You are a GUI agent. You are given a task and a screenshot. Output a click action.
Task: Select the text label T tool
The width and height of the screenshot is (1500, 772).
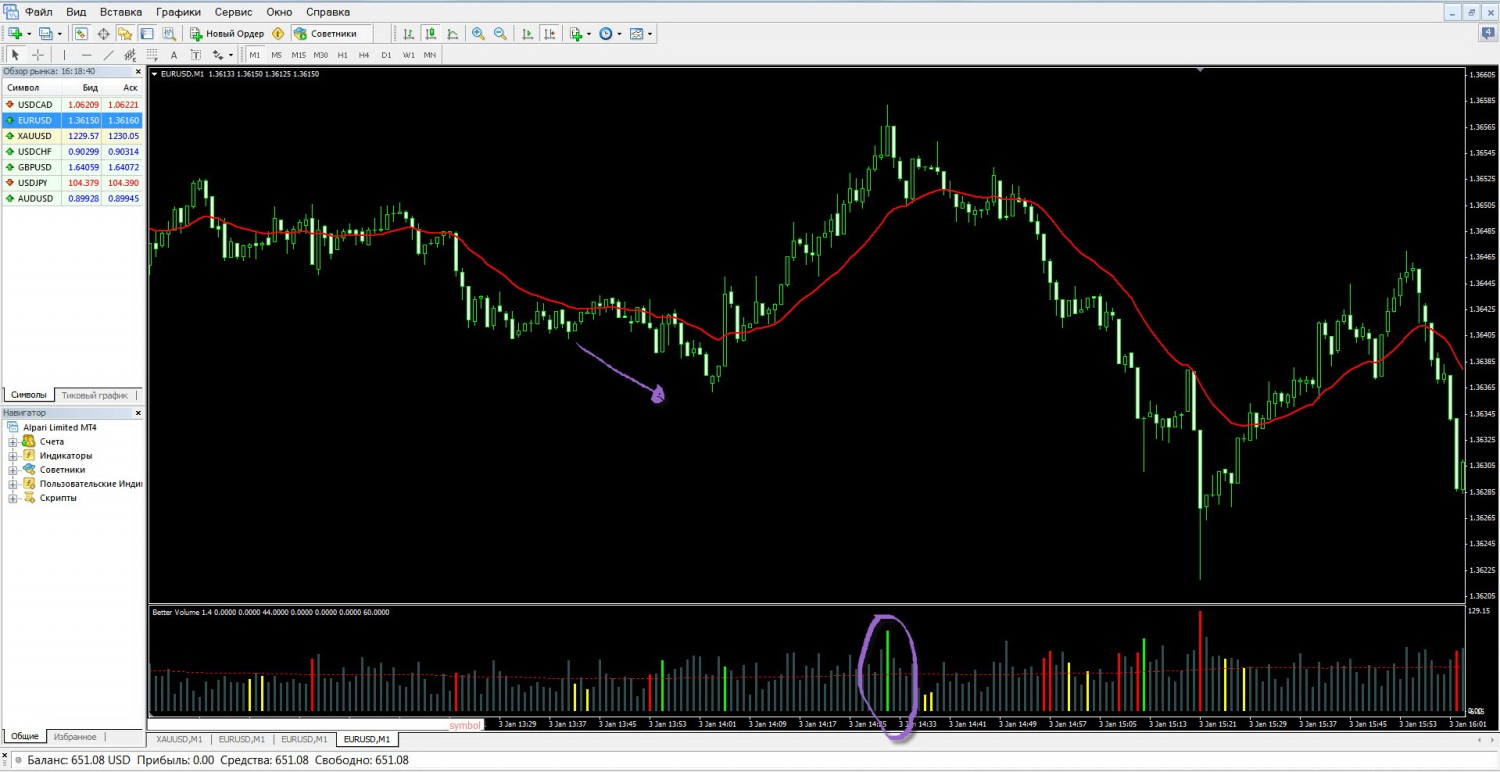[196, 55]
